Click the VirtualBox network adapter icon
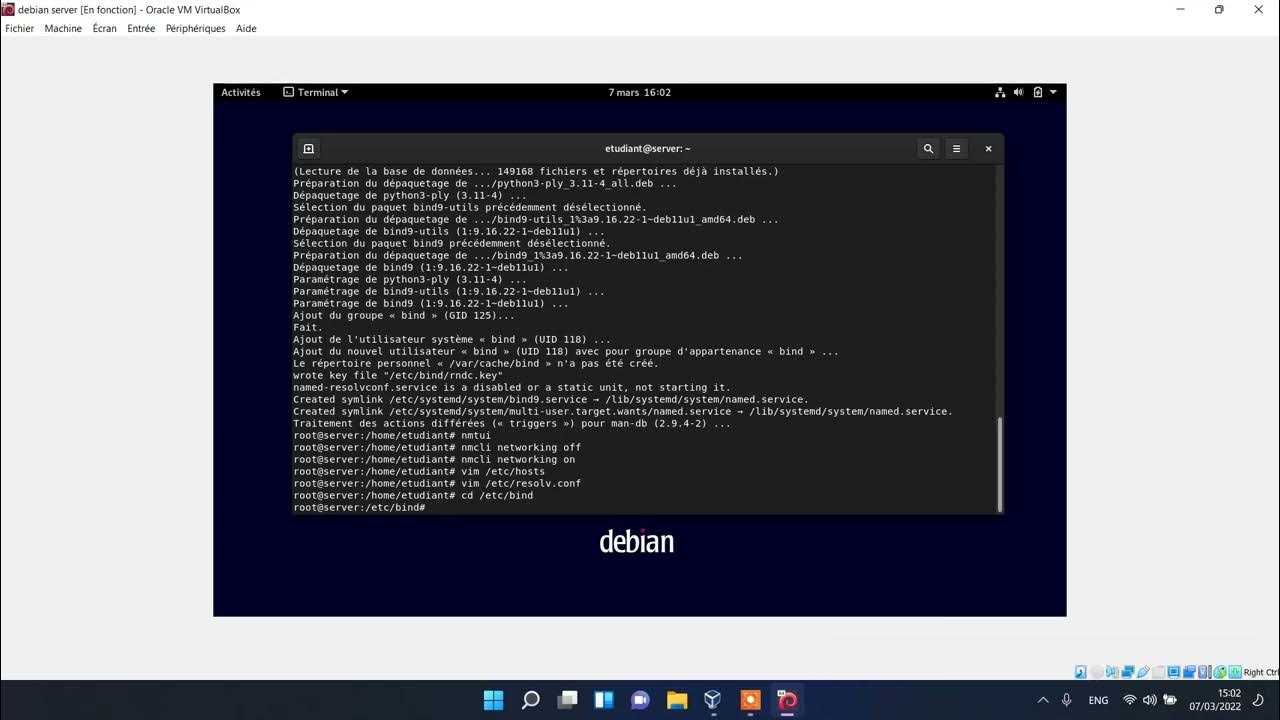Viewport: 1280px width, 720px height. [x=1128, y=672]
